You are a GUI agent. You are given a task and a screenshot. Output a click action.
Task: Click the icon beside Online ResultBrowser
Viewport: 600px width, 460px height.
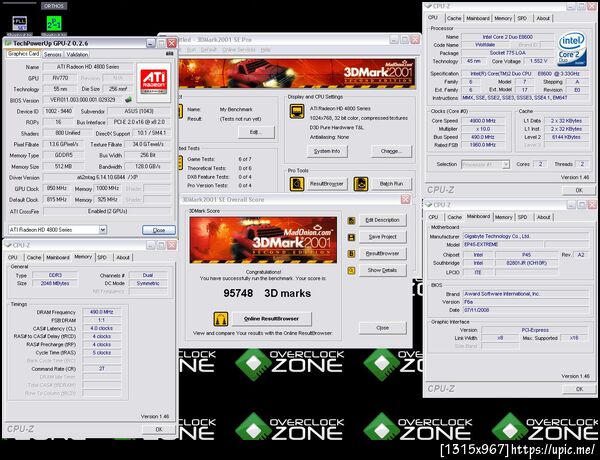coord(221,319)
